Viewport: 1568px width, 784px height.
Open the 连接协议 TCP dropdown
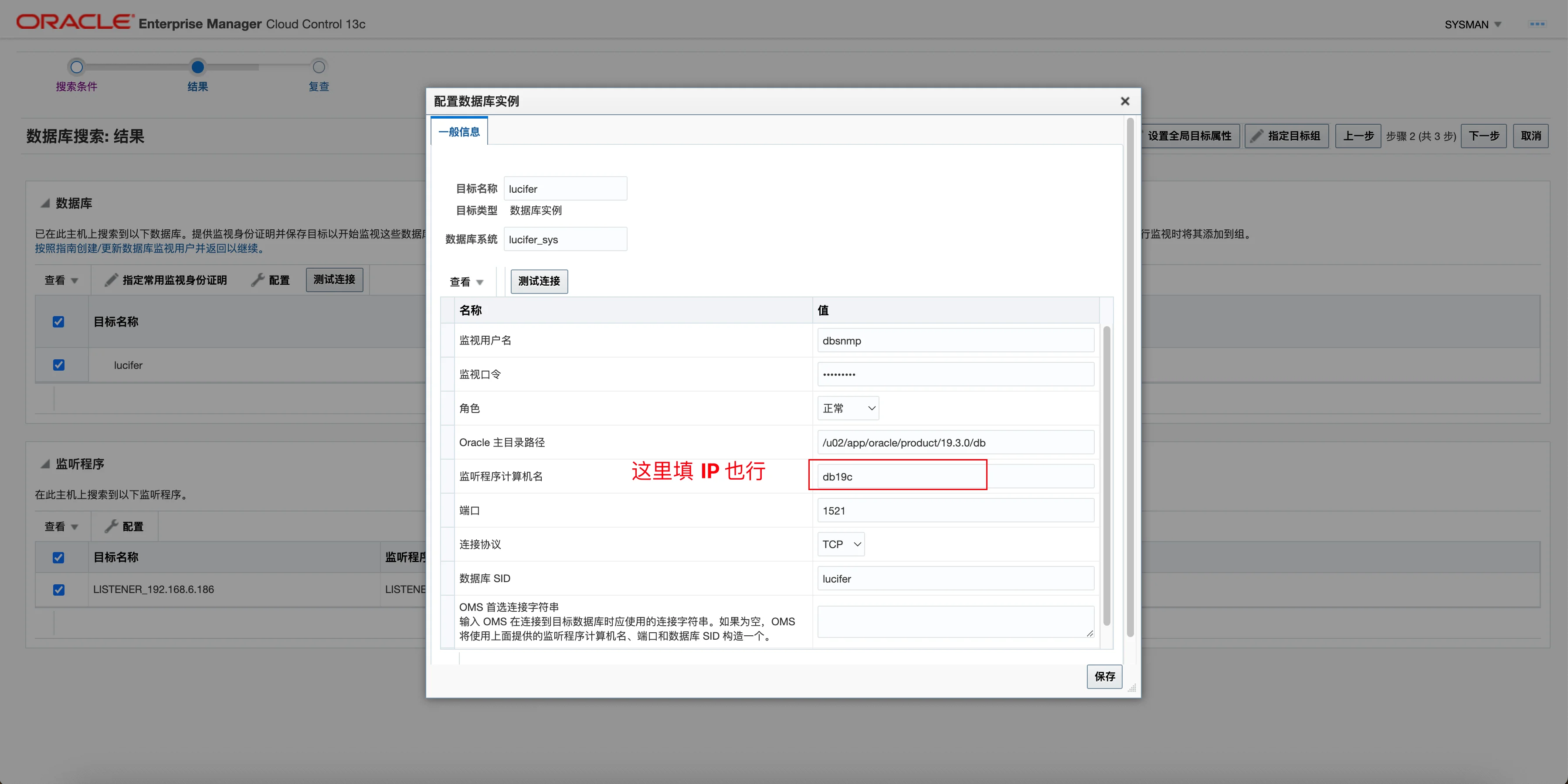841,544
